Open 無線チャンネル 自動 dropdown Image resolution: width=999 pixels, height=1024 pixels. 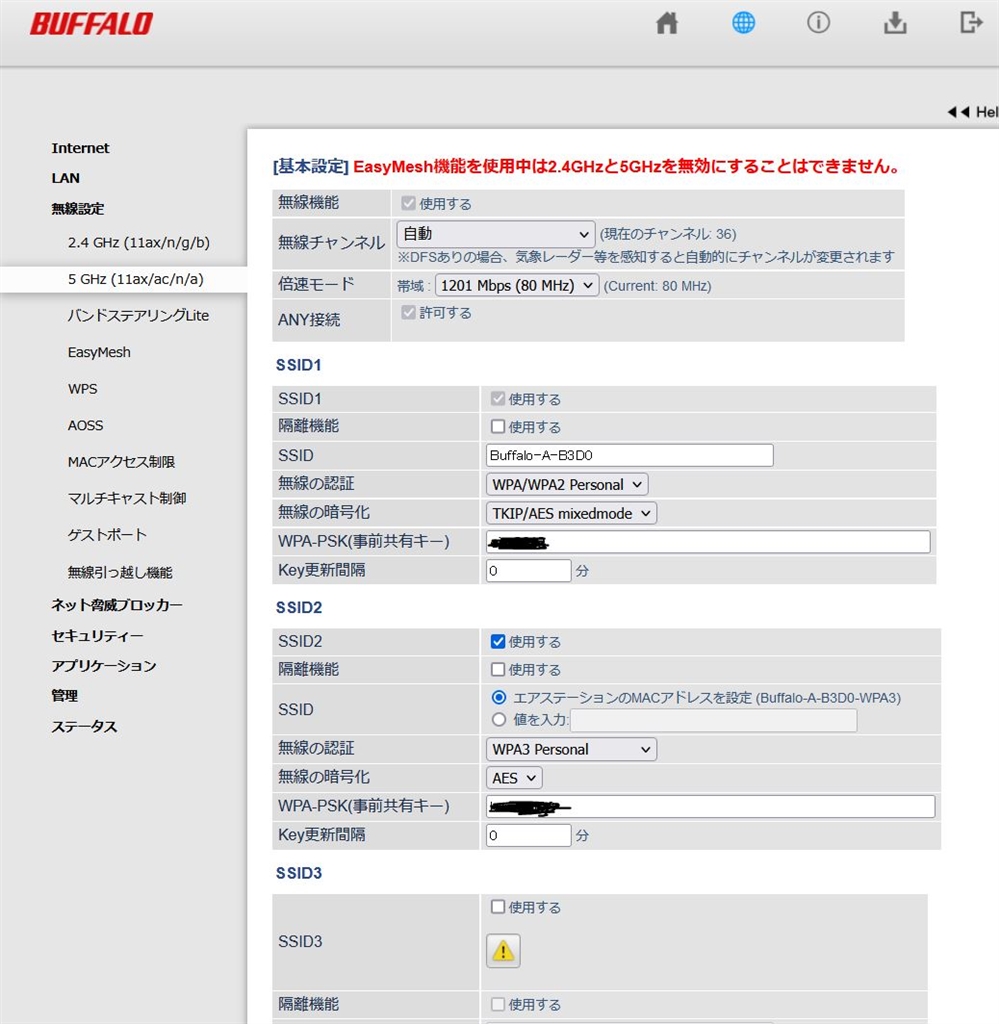coord(496,234)
